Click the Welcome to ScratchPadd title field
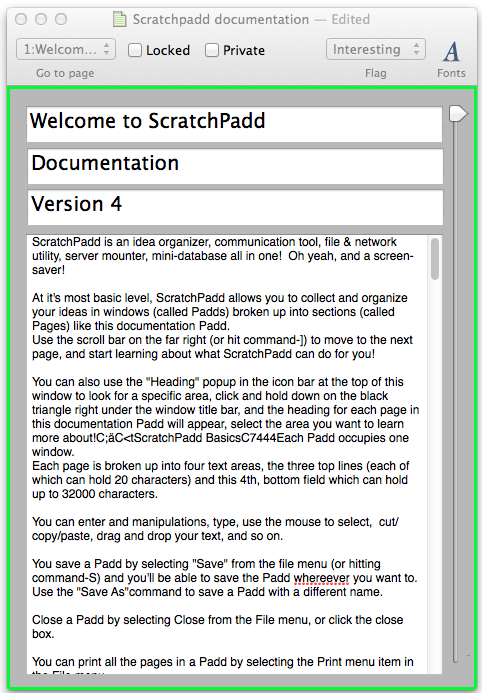Image resolution: width=482 pixels, height=693 pixels. [x=235, y=124]
